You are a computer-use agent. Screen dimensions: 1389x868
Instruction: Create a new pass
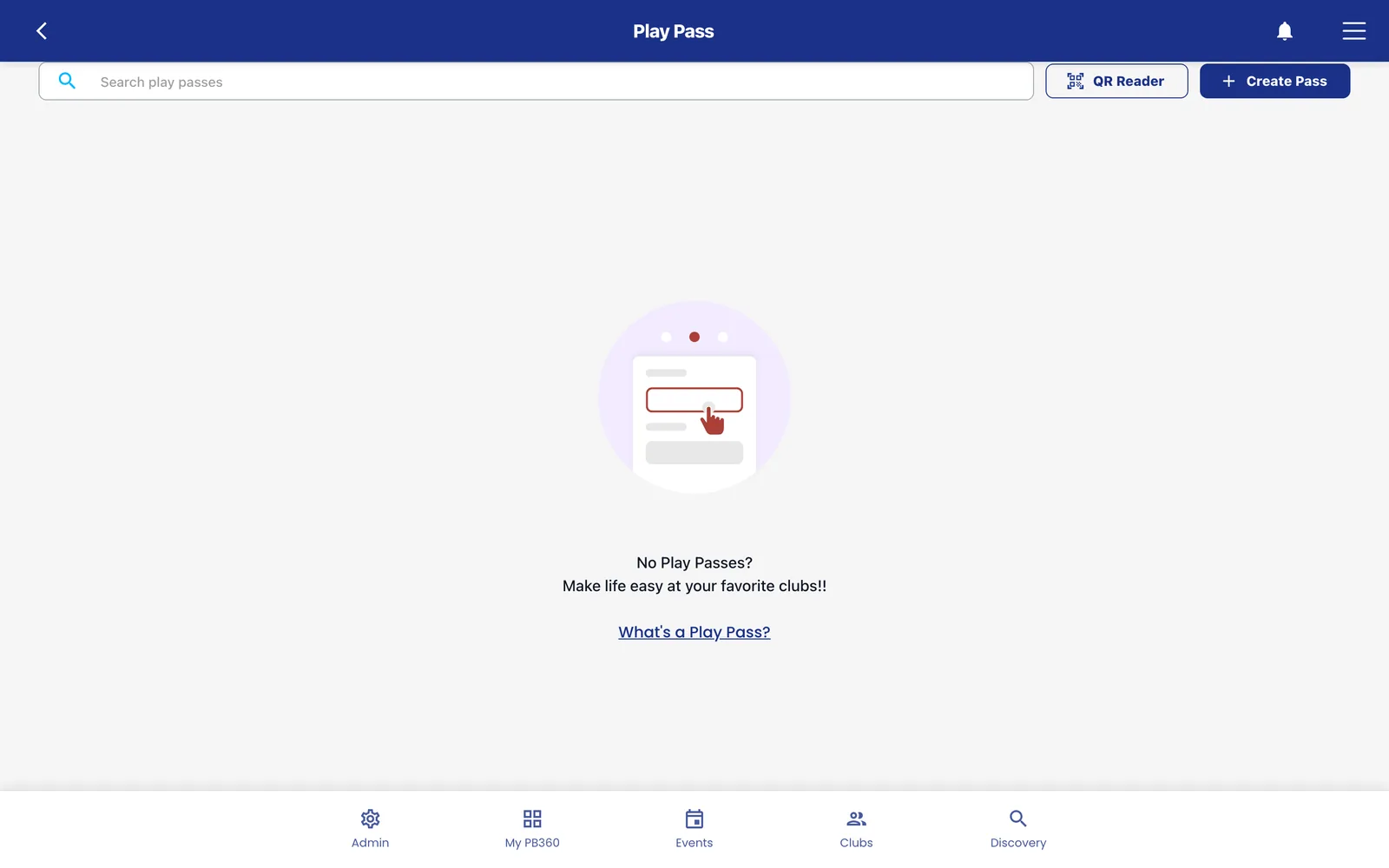pyautogui.click(x=1274, y=81)
